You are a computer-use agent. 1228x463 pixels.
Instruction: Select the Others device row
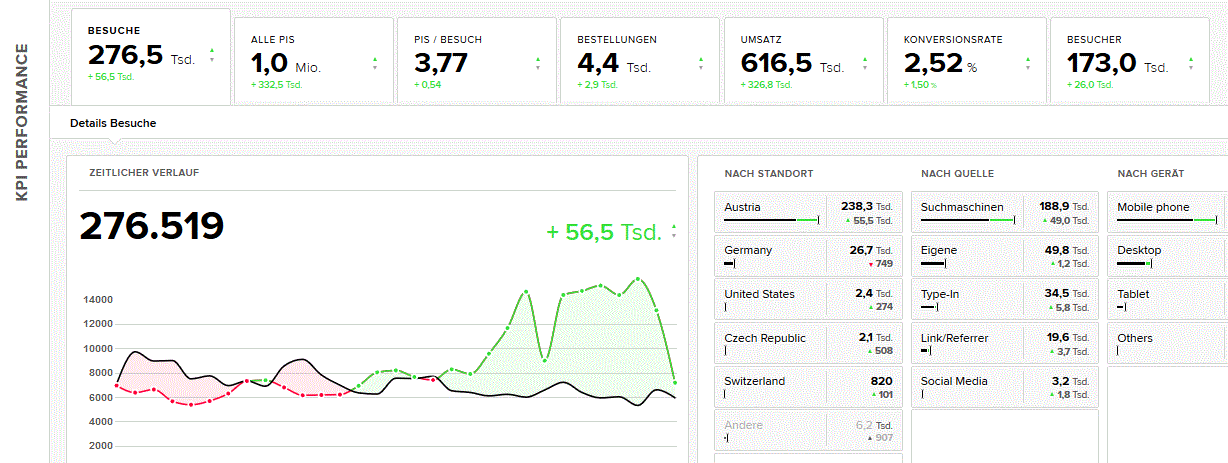pos(1168,344)
